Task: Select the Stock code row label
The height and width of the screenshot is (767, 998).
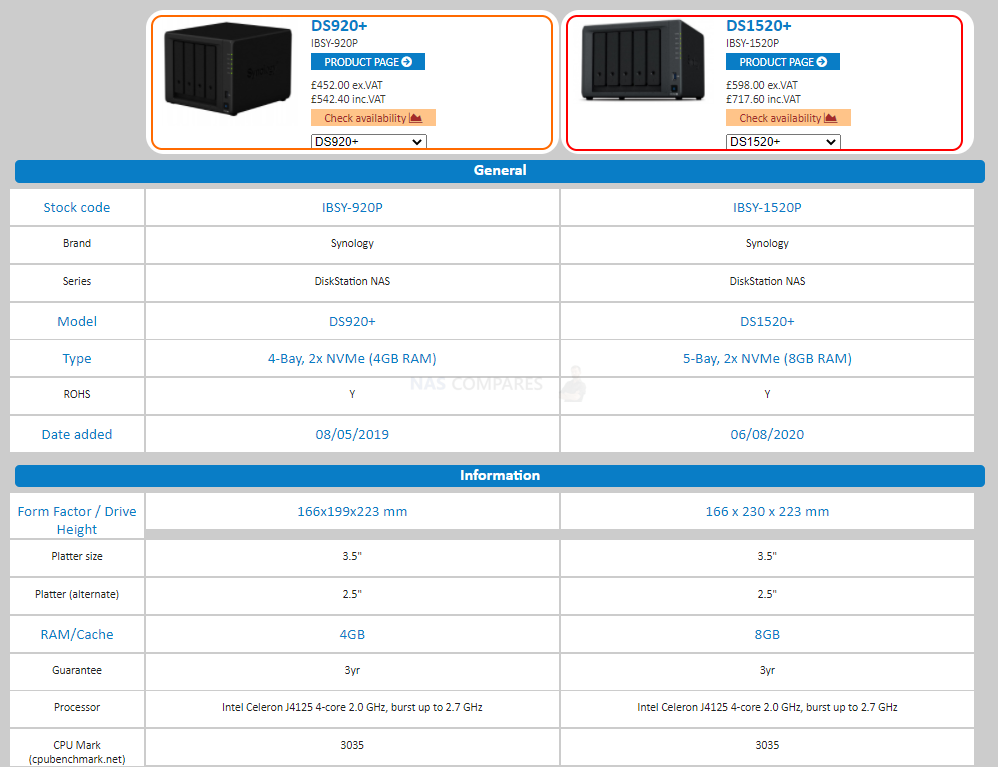Action: (77, 208)
